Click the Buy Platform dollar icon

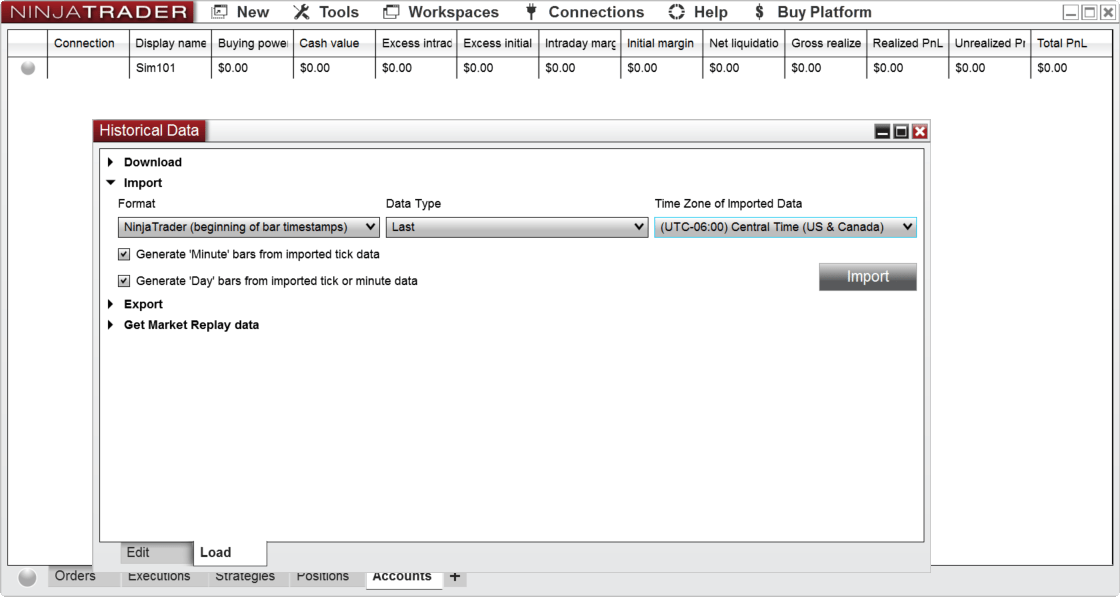[758, 12]
